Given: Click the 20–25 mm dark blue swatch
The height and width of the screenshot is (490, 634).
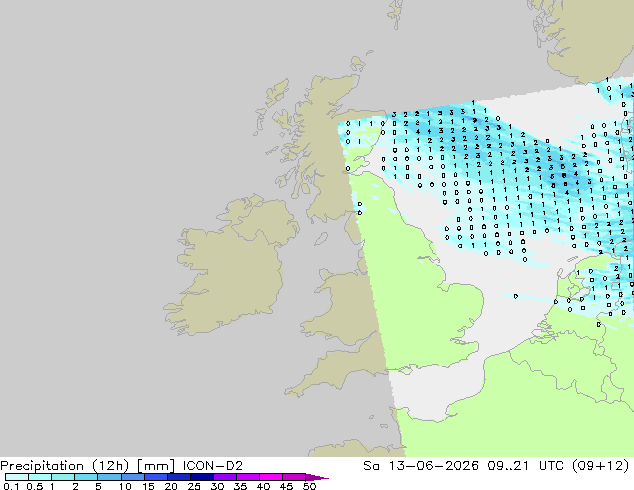Looking at the screenshot, I should 179,477.
